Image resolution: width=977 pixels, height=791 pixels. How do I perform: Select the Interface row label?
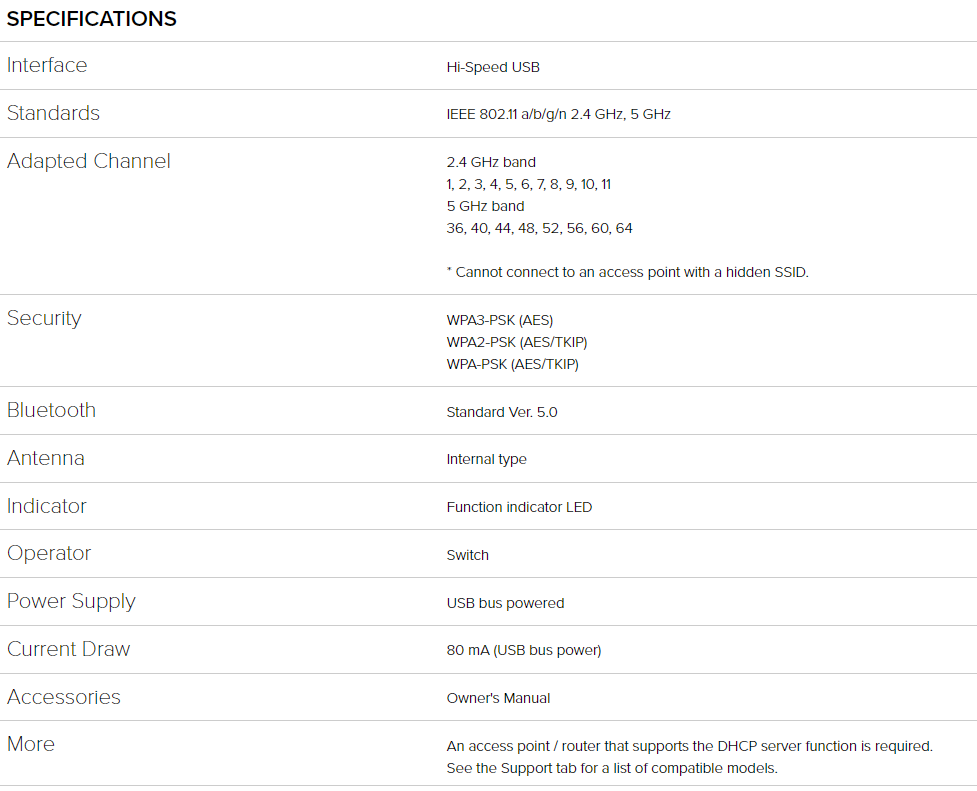pos(47,65)
